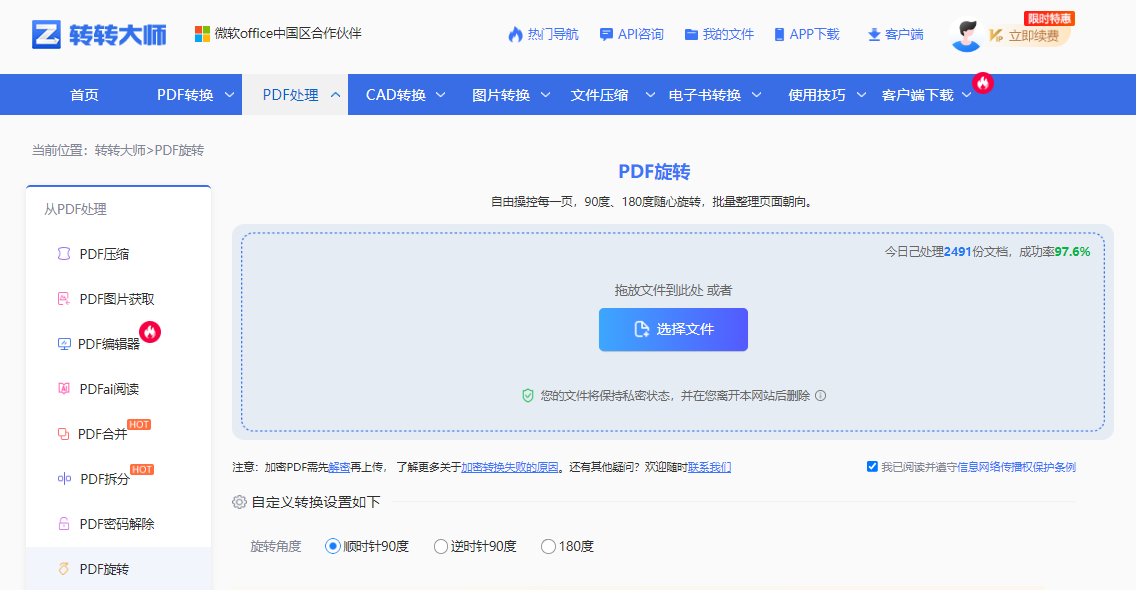Viewport: 1136px width, 590px height.
Task: Open PDFai阅读 in the sidebar
Action: pos(109,389)
